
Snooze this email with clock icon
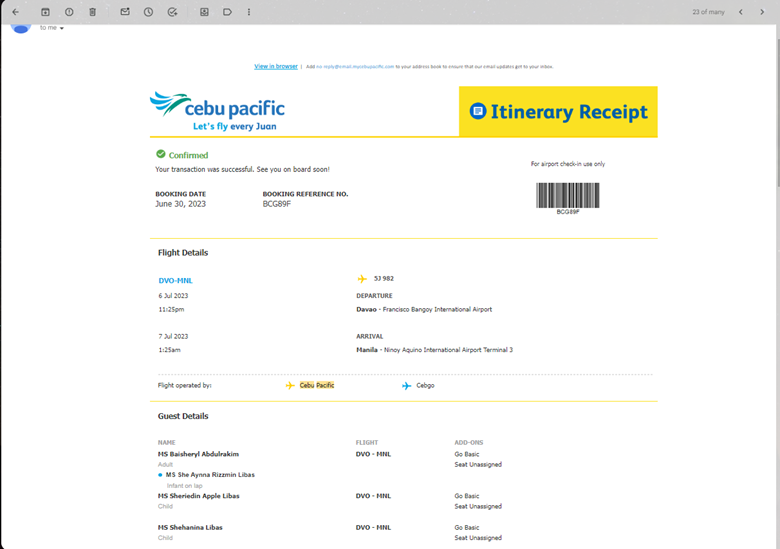coord(148,12)
